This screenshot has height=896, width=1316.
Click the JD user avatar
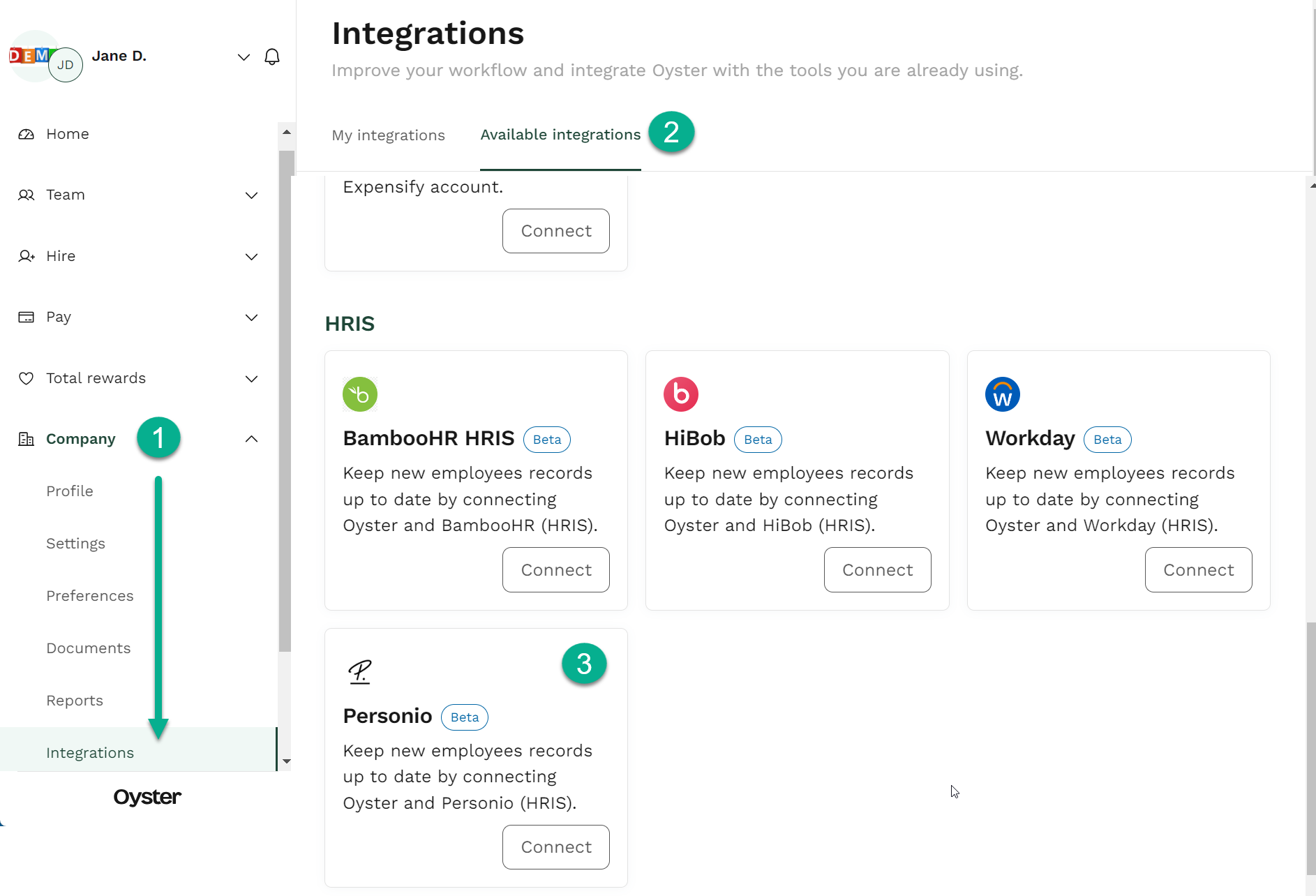pyautogui.click(x=66, y=65)
